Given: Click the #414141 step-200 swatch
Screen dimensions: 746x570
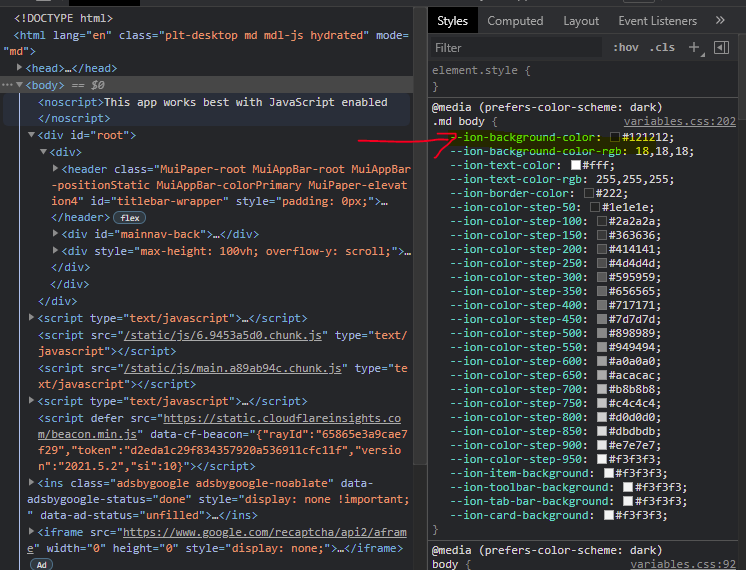Looking at the screenshot, I should tap(602, 249).
